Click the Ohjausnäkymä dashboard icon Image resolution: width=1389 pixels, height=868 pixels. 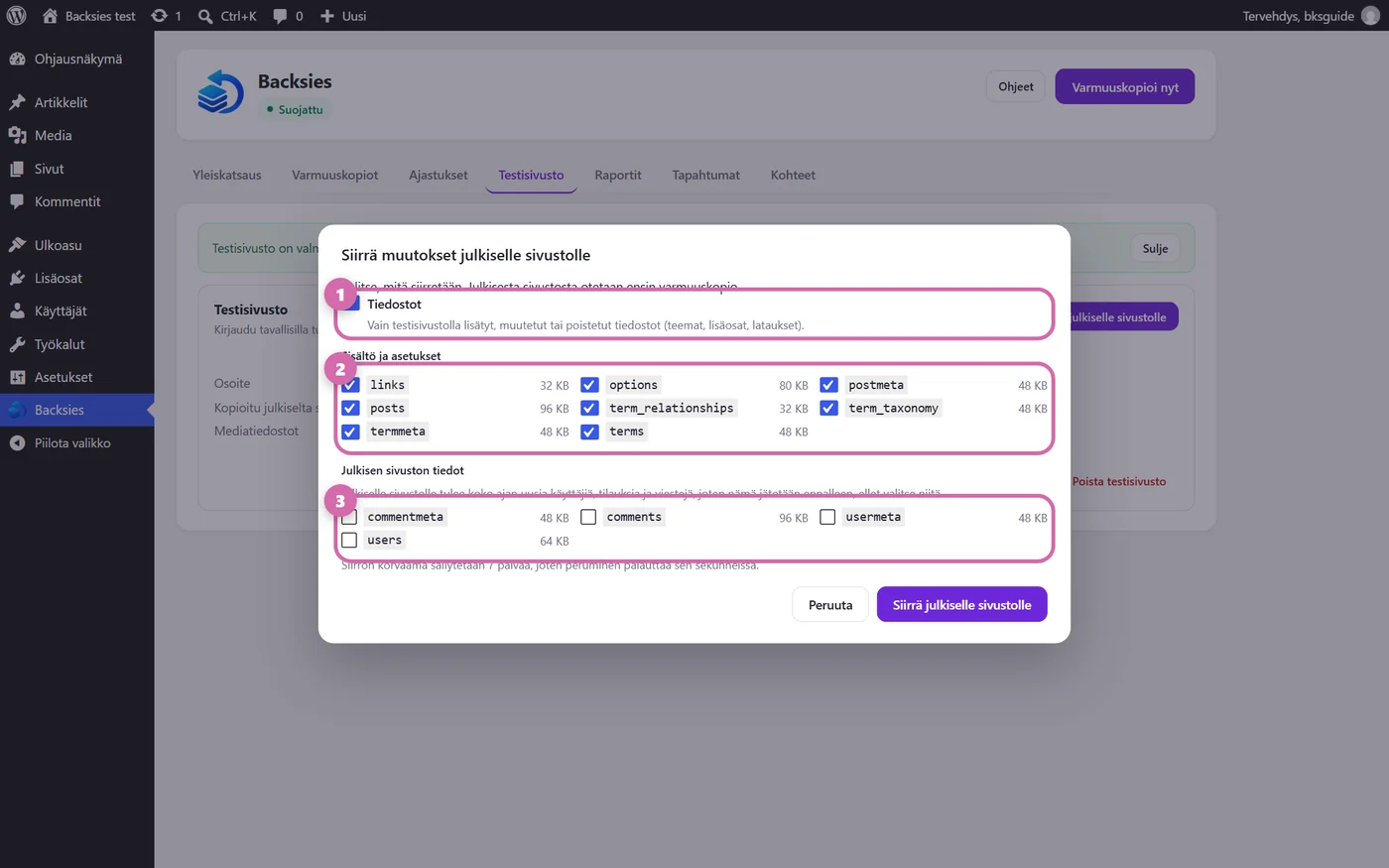pos(17,59)
